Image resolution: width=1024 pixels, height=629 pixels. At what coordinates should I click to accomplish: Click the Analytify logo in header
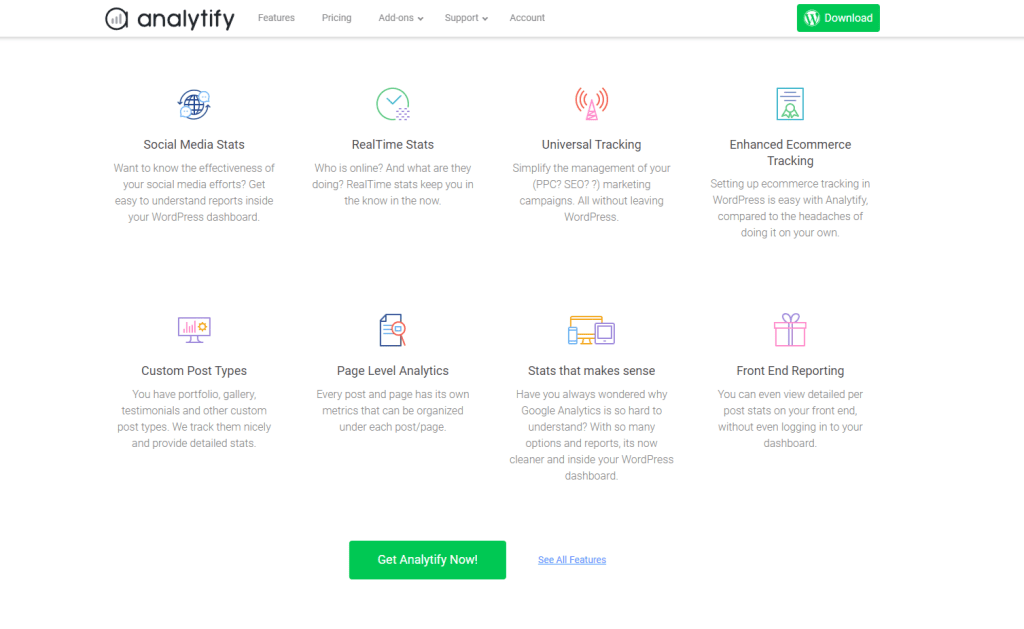[170, 18]
